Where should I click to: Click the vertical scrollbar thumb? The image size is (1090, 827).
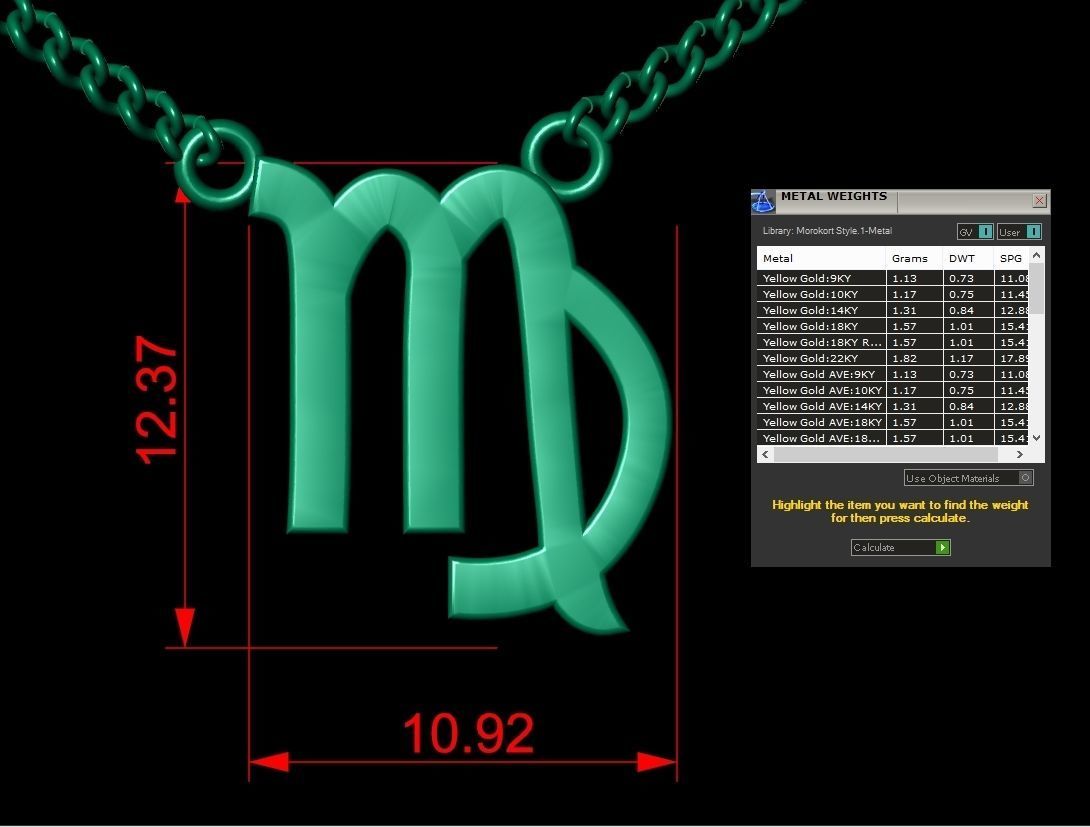1036,288
